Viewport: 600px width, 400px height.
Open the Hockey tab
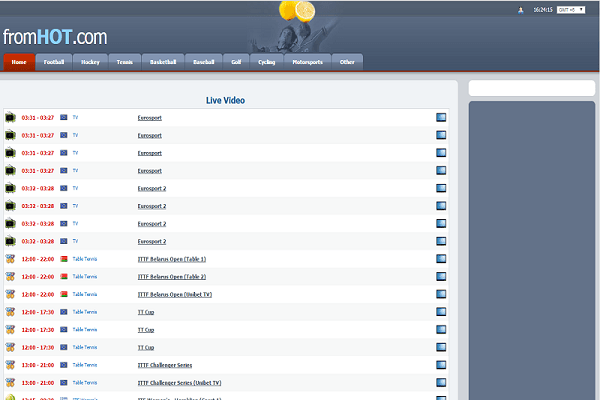pos(90,62)
